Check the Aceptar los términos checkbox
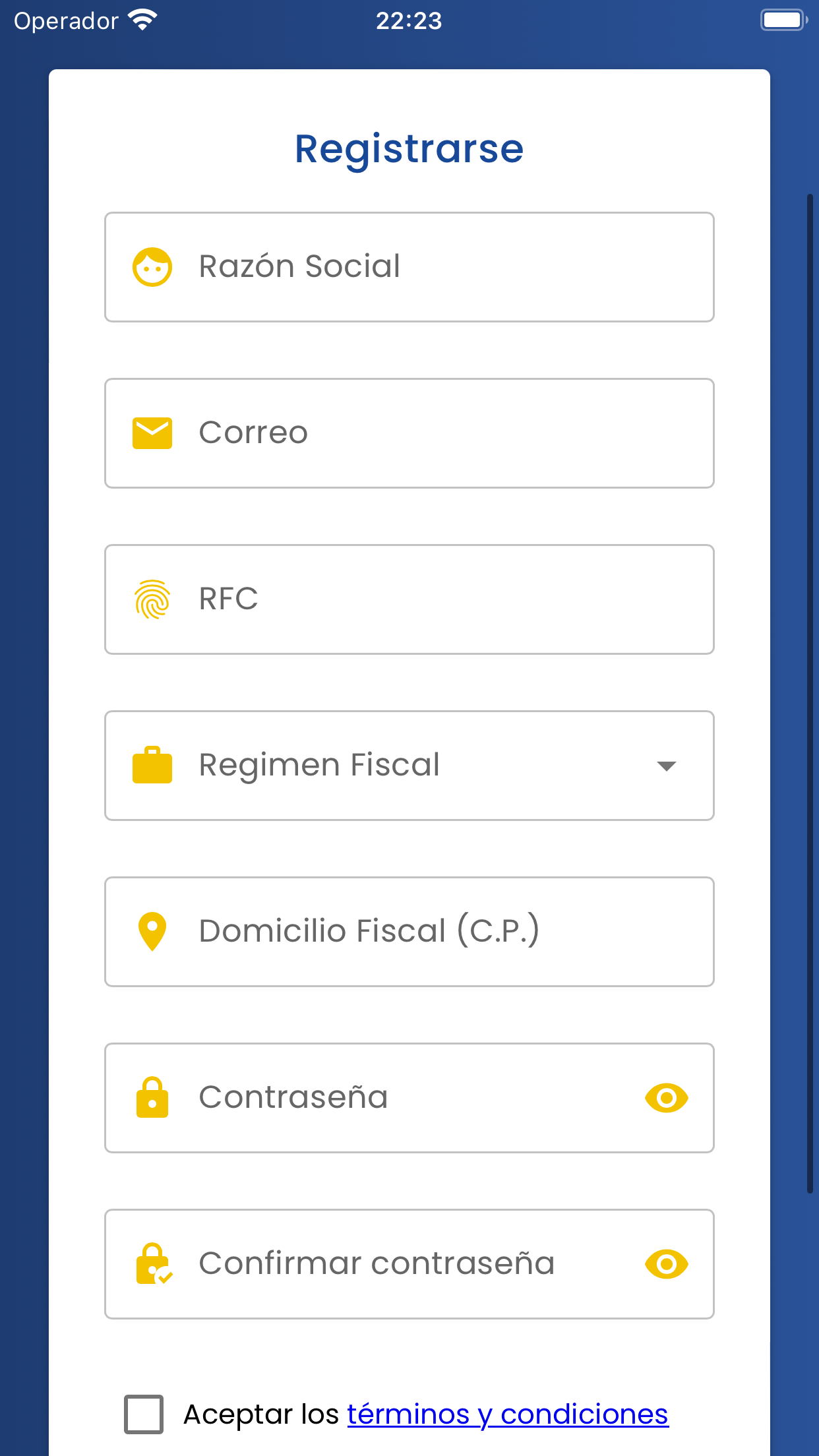Viewport: 819px width, 1456px height. coord(144,1414)
